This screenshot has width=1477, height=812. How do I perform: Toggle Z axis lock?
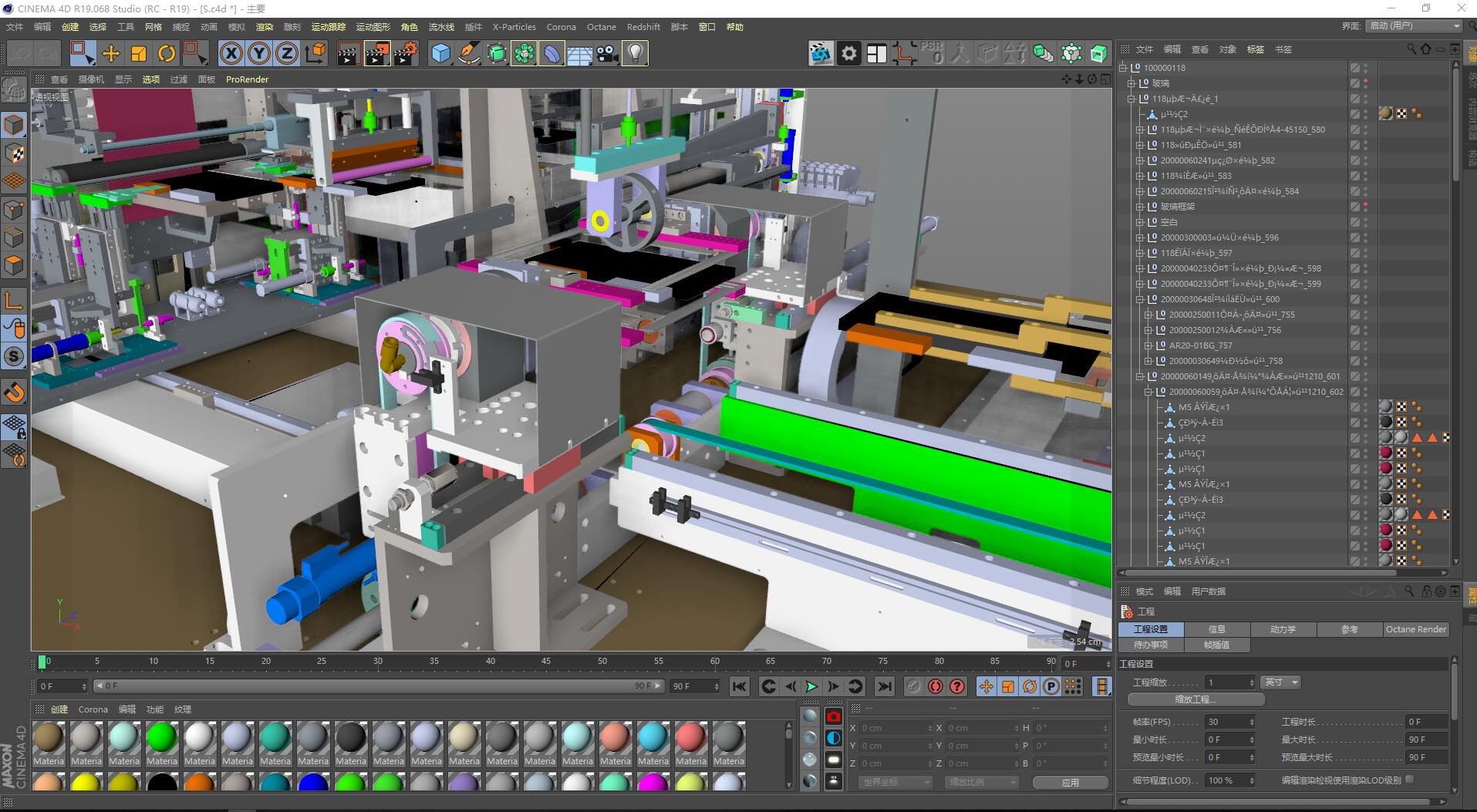point(286,53)
